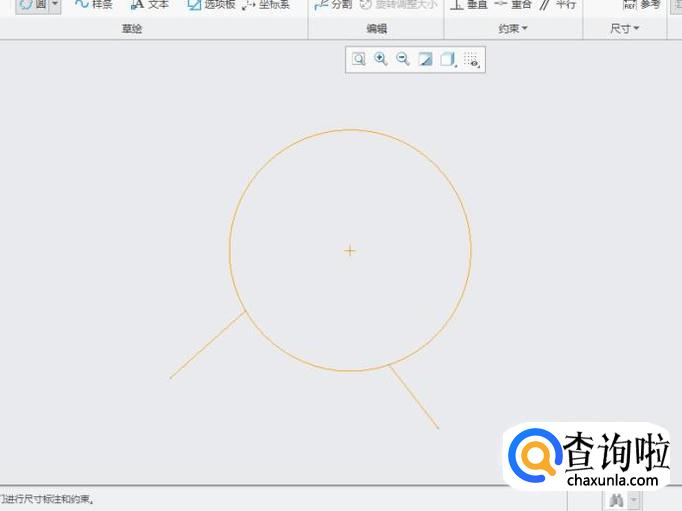Click the 草绘 (Sketching) group label
Viewport: 682px width, 511px height.
(132, 29)
